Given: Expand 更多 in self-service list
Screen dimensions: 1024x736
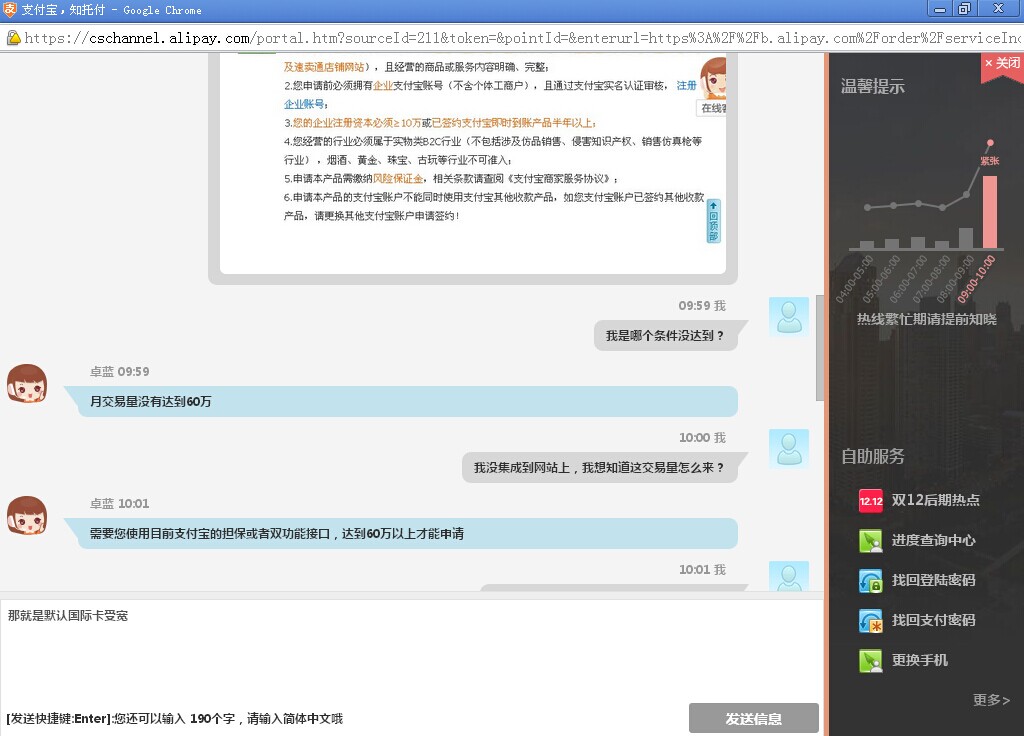Looking at the screenshot, I should click(991, 700).
